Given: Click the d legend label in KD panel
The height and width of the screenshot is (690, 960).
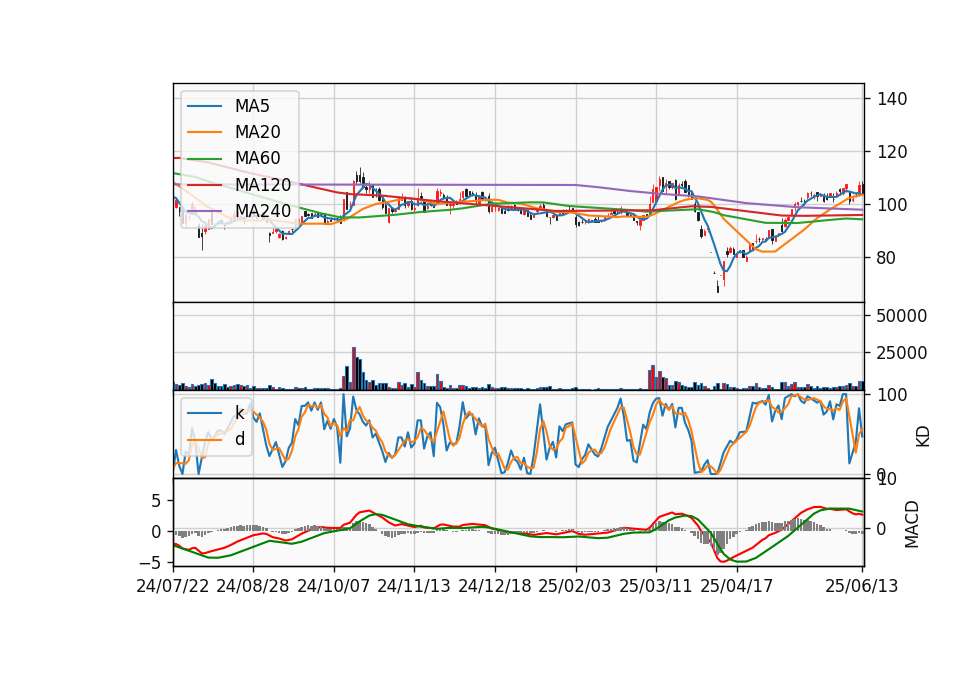Looking at the screenshot, I should click(x=239, y=439).
